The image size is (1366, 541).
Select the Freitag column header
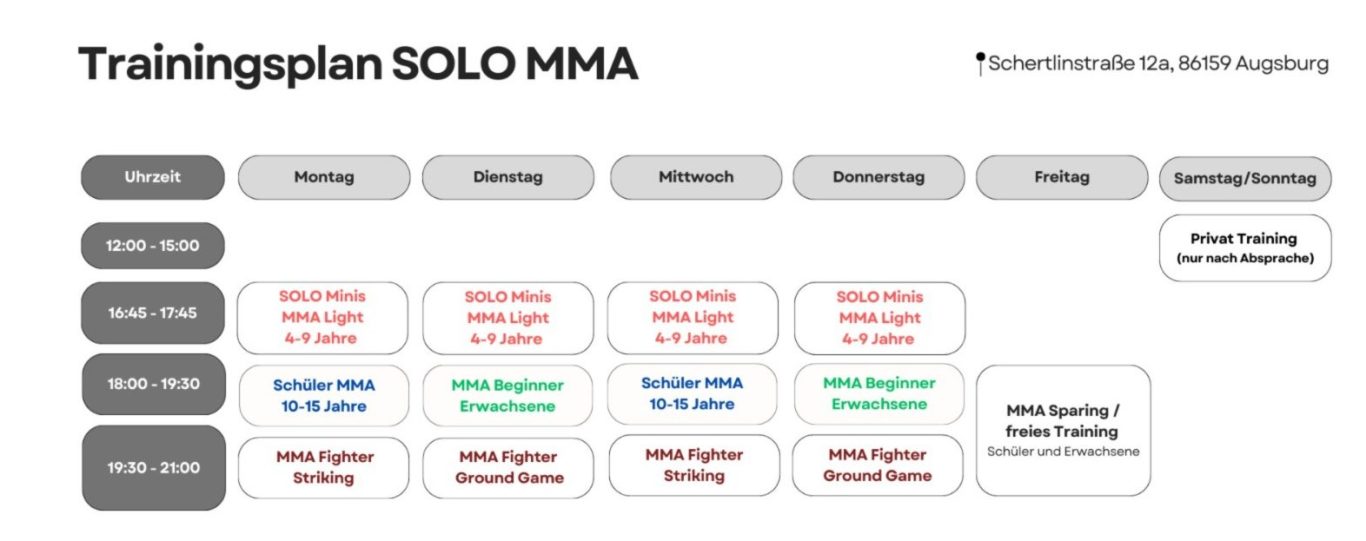click(1062, 177)
